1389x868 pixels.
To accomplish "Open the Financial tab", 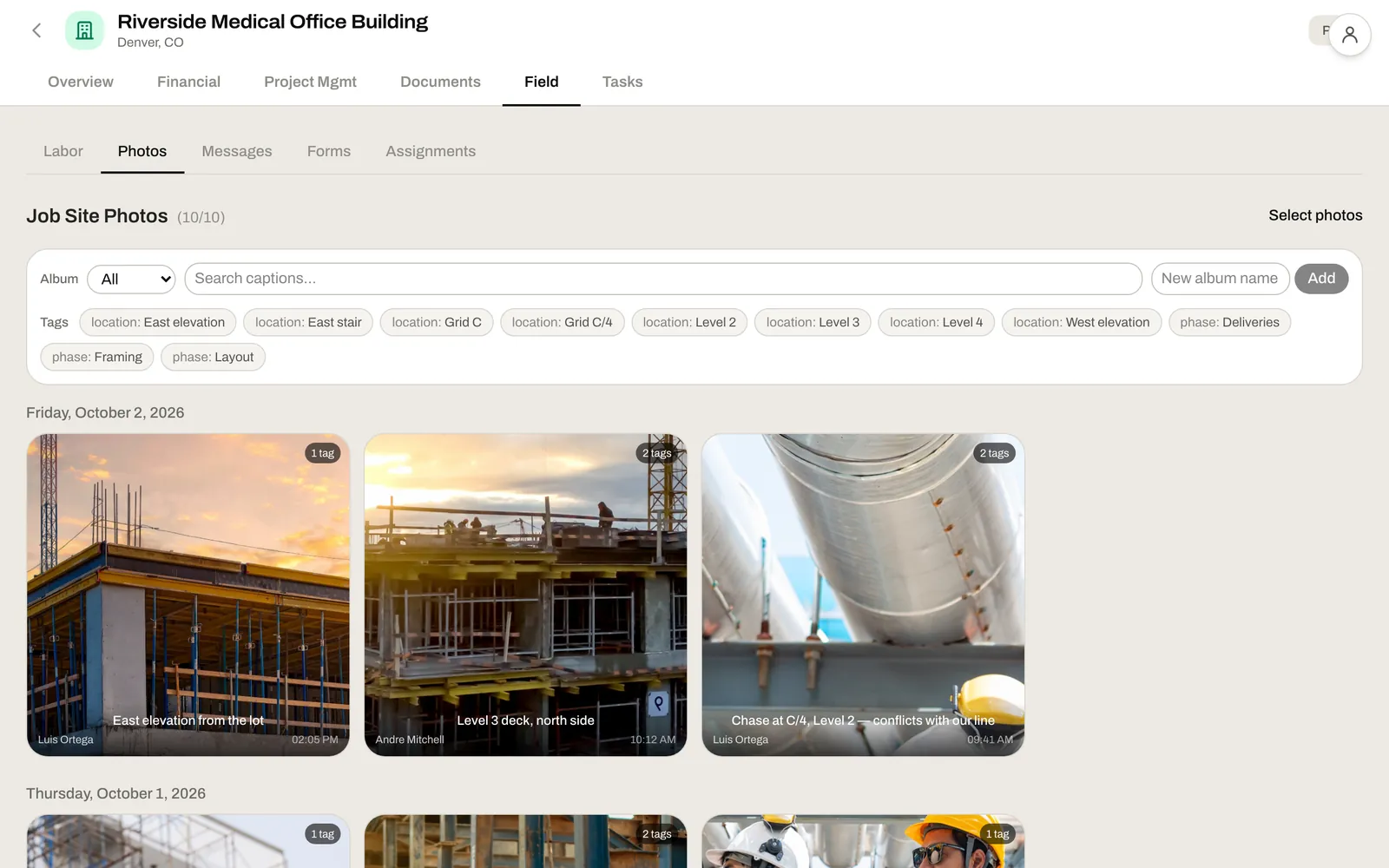I will 188,82.
